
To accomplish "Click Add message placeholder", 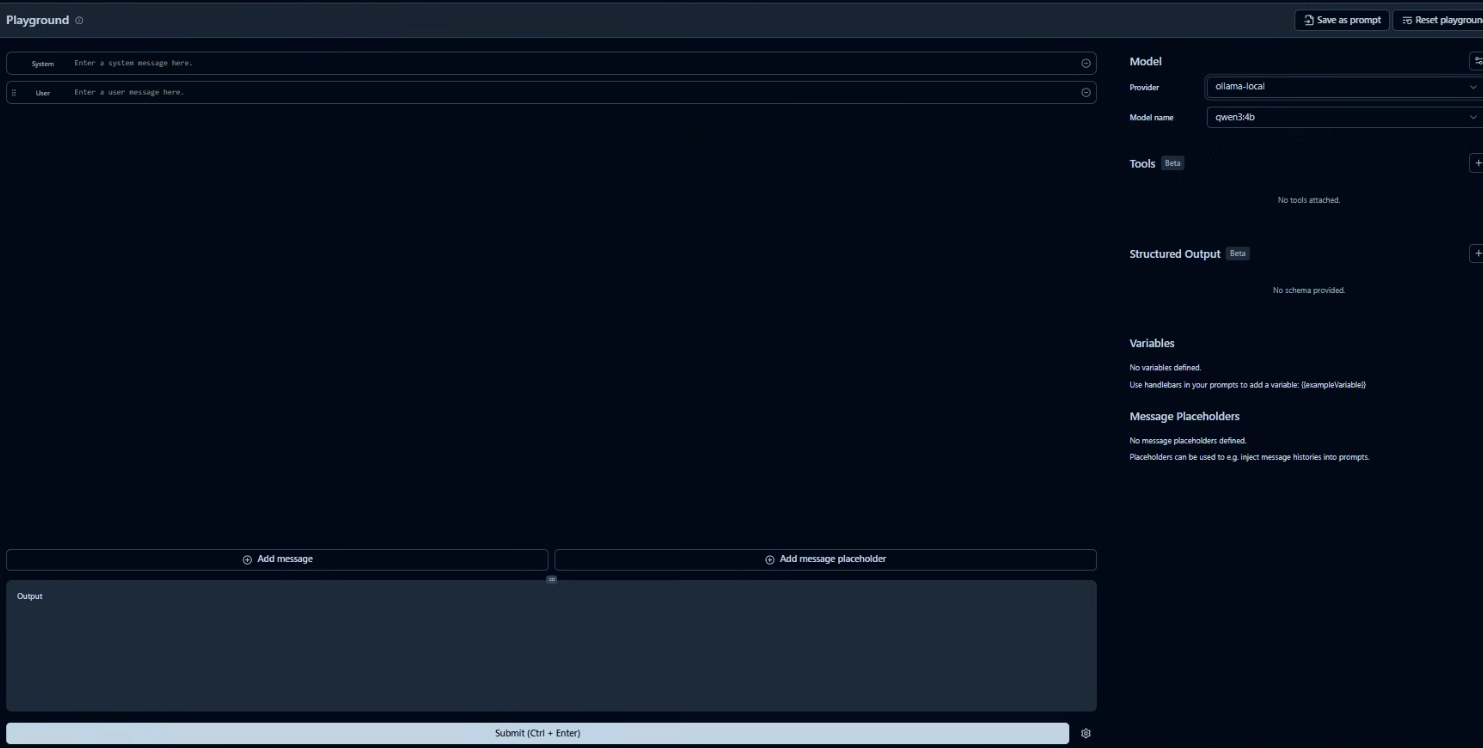I will [826, 558].
